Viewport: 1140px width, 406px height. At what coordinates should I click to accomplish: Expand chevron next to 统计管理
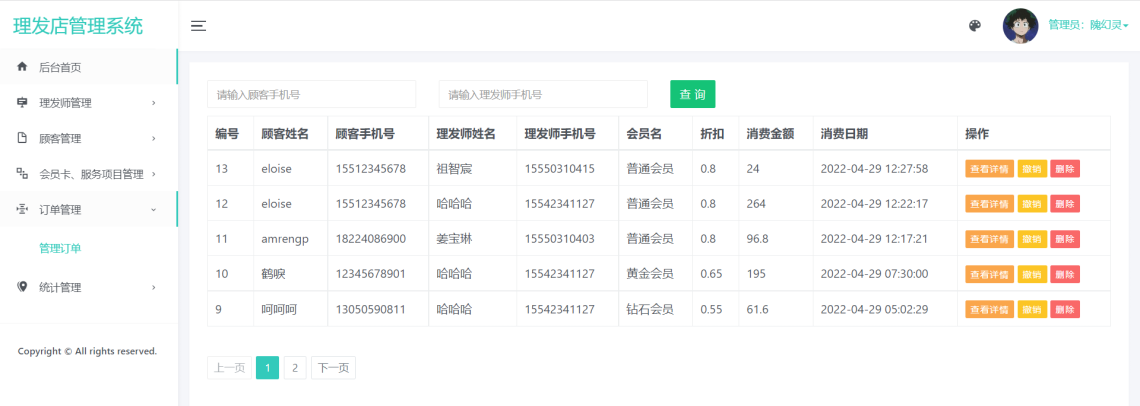point(153,287)
